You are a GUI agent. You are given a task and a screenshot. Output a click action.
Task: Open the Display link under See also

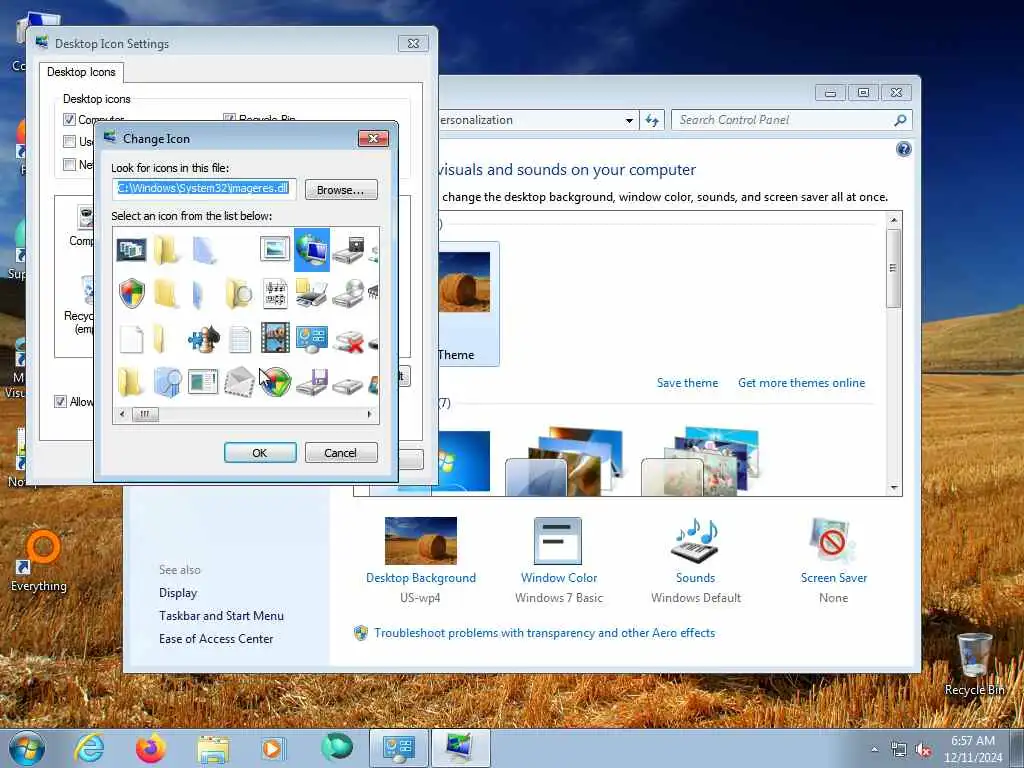pyautogui.click(x=178, y=593)
